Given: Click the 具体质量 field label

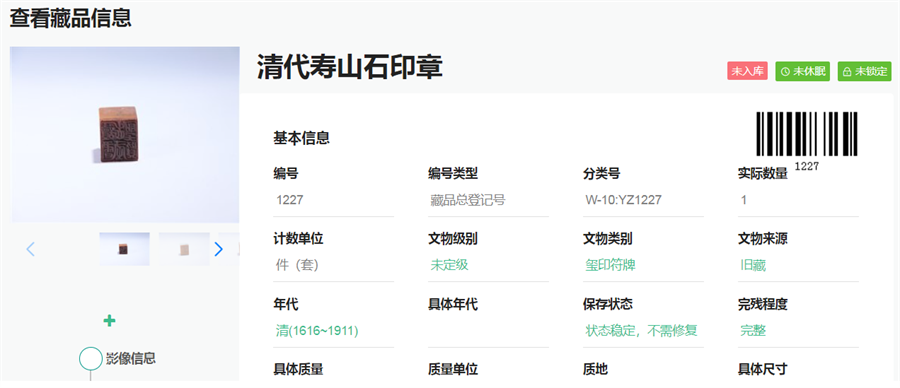Looking at the screenshot, I should [298, 370].
